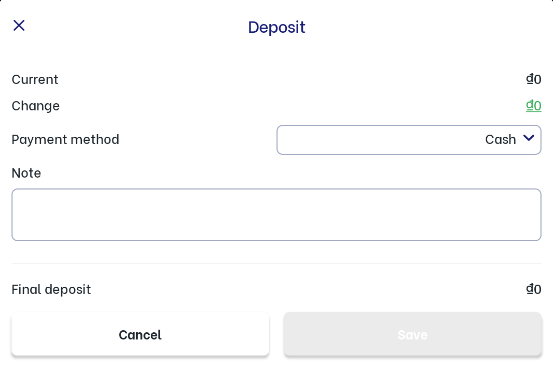553x370 pixels.
Task: Click the bottom edge of the Note field
Action: [x=276, y=240]
